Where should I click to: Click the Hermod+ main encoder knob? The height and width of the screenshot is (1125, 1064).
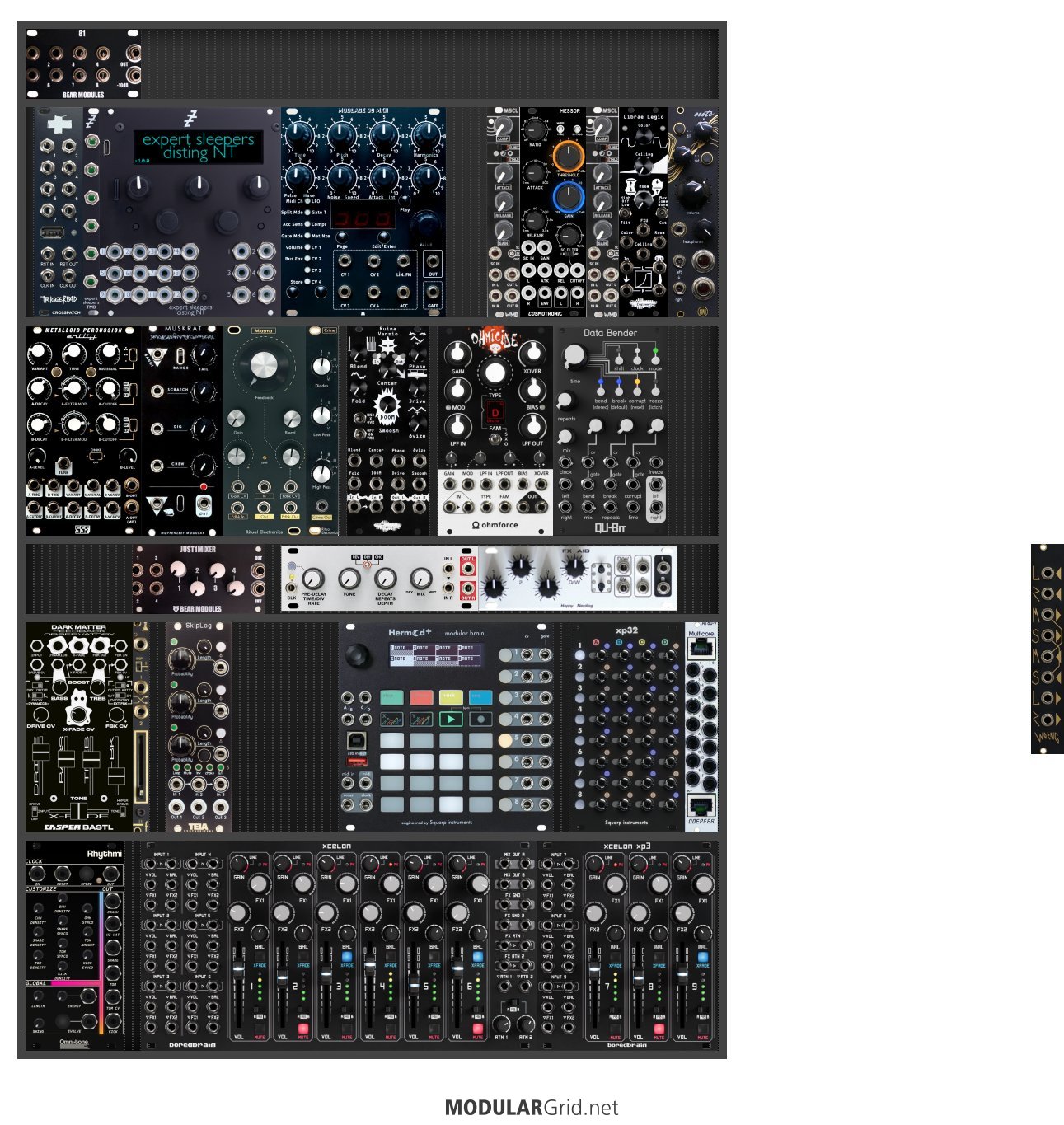coord(357,656)
